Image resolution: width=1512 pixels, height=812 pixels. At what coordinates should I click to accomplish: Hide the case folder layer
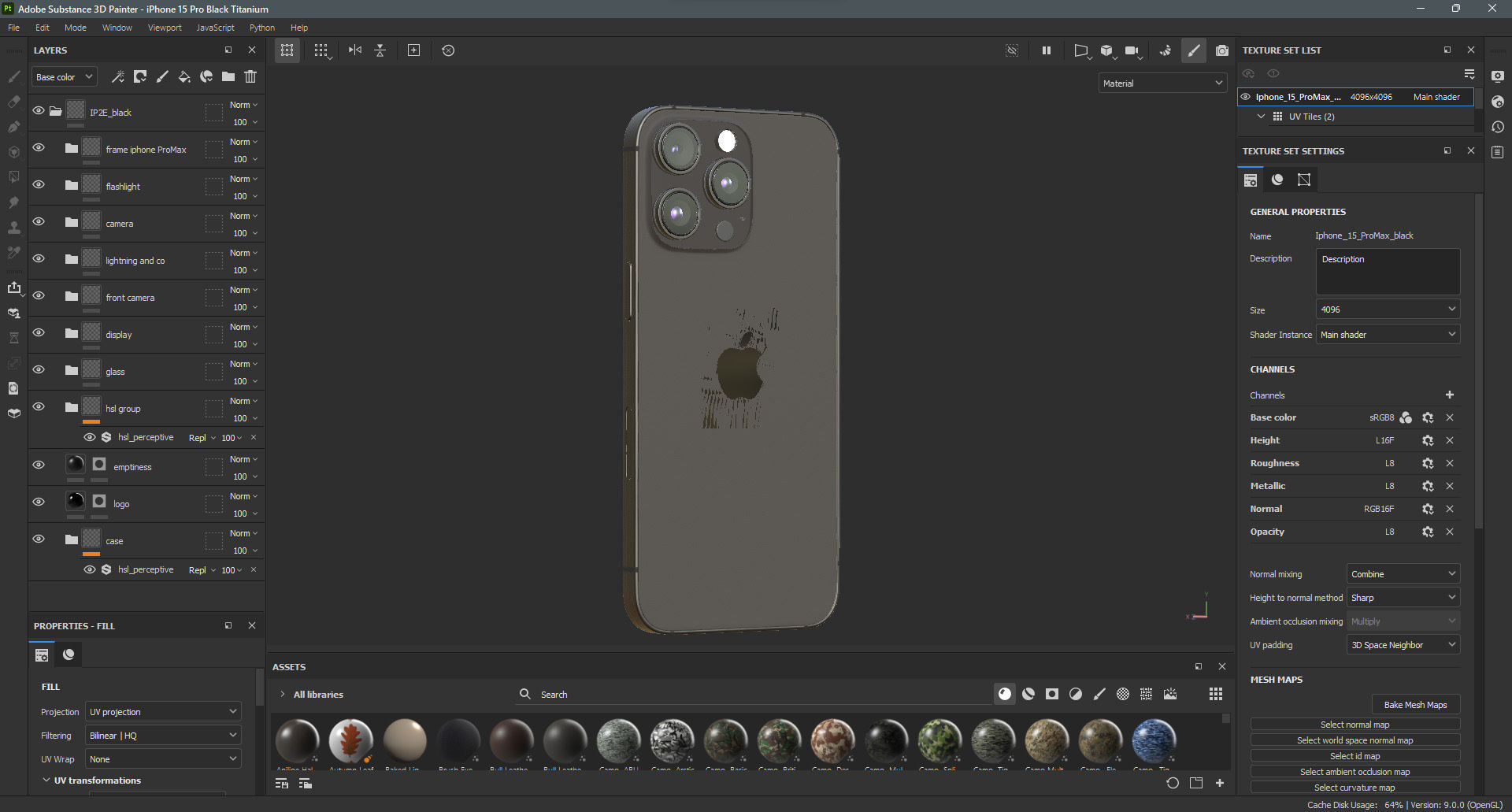point(38,539)
